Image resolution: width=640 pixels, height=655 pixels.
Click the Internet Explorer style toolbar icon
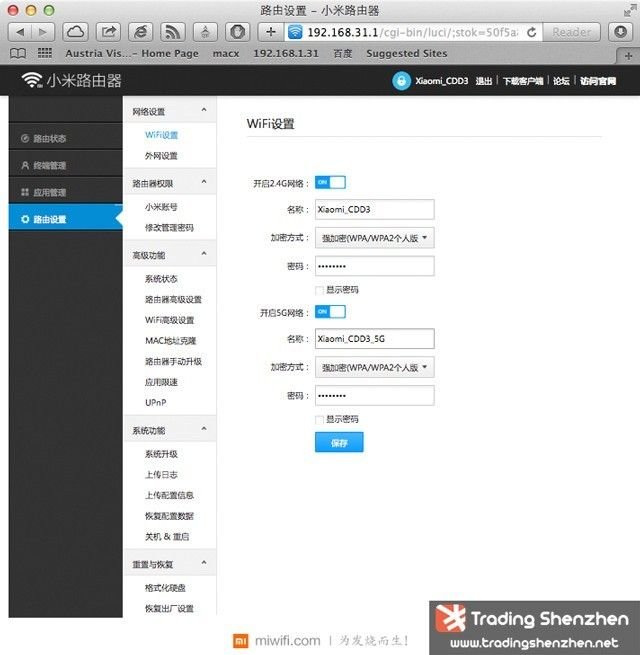pos(140,32)
